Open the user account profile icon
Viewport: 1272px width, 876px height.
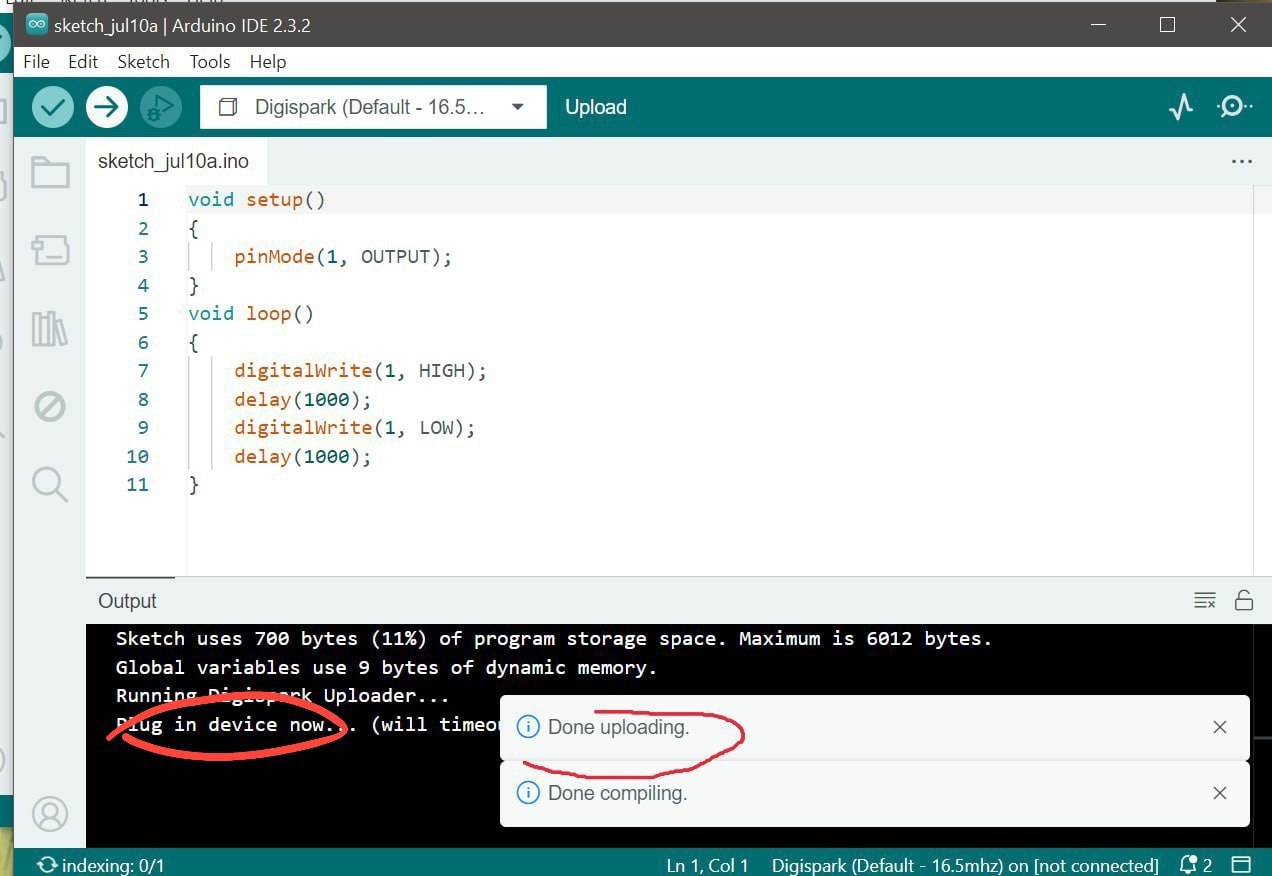[x=50, y=813]
